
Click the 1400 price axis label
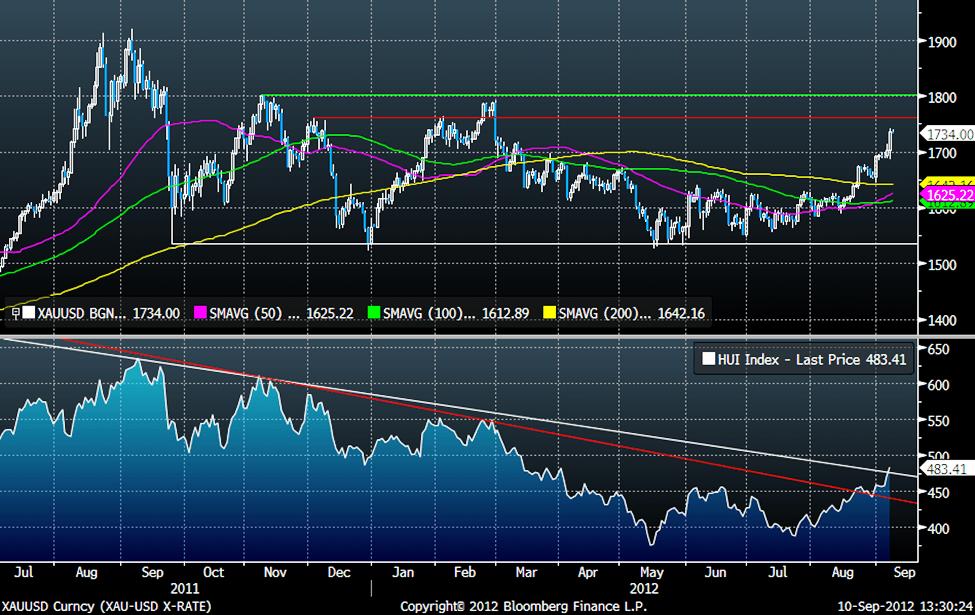click(x=941, y=321)
